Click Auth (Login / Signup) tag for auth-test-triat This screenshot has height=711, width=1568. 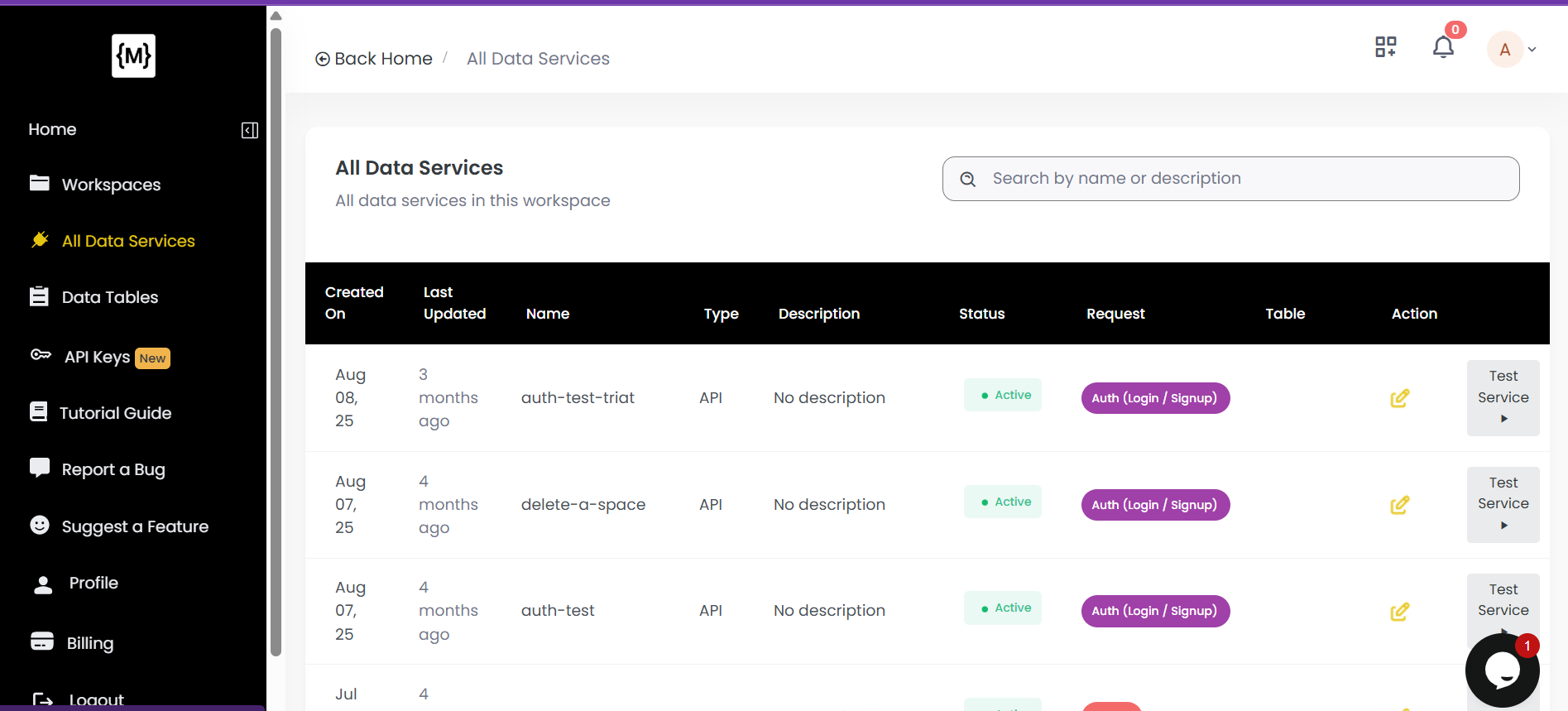point(1155,398)
